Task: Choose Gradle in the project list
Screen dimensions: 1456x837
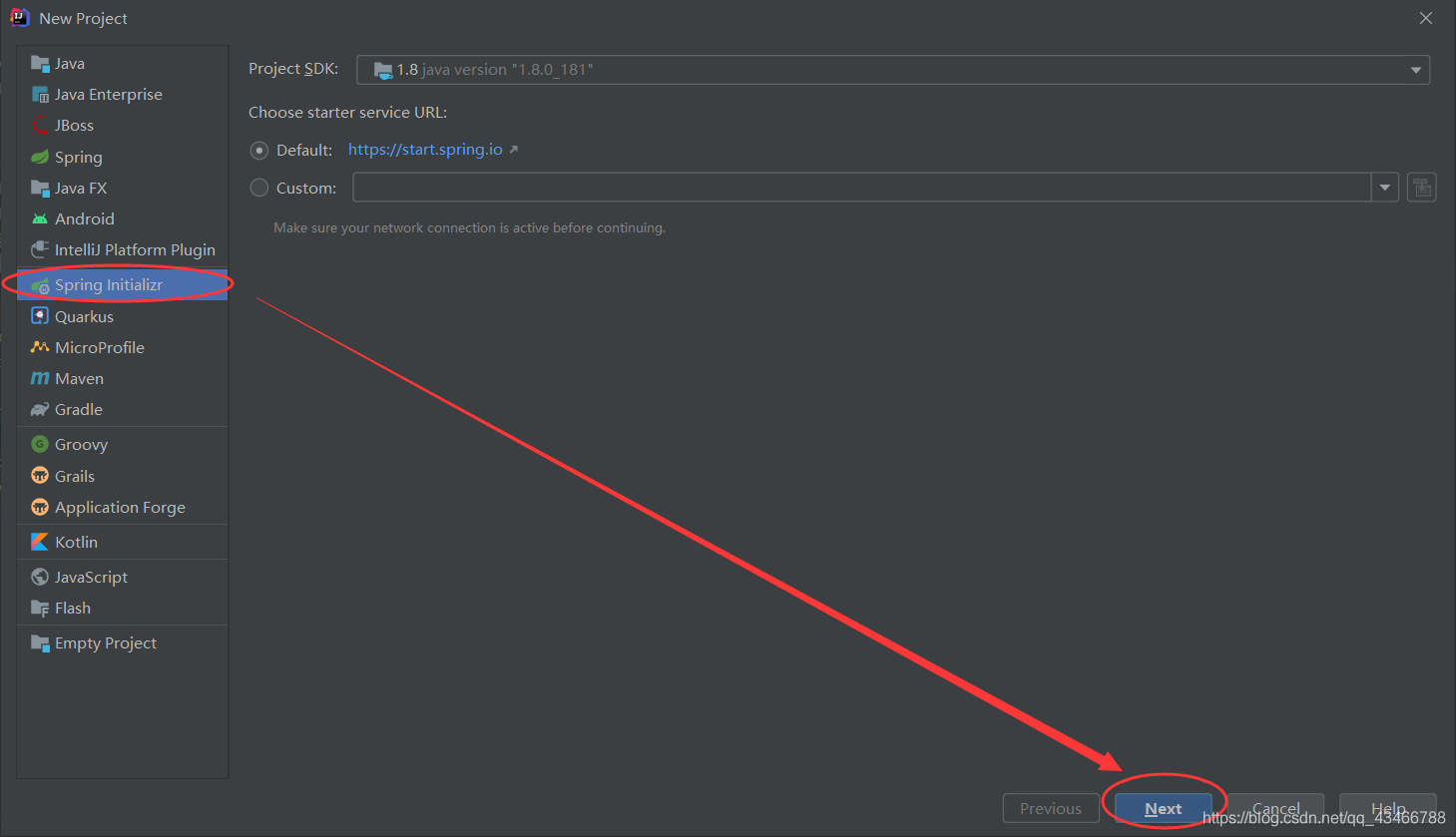Action: 123,410
